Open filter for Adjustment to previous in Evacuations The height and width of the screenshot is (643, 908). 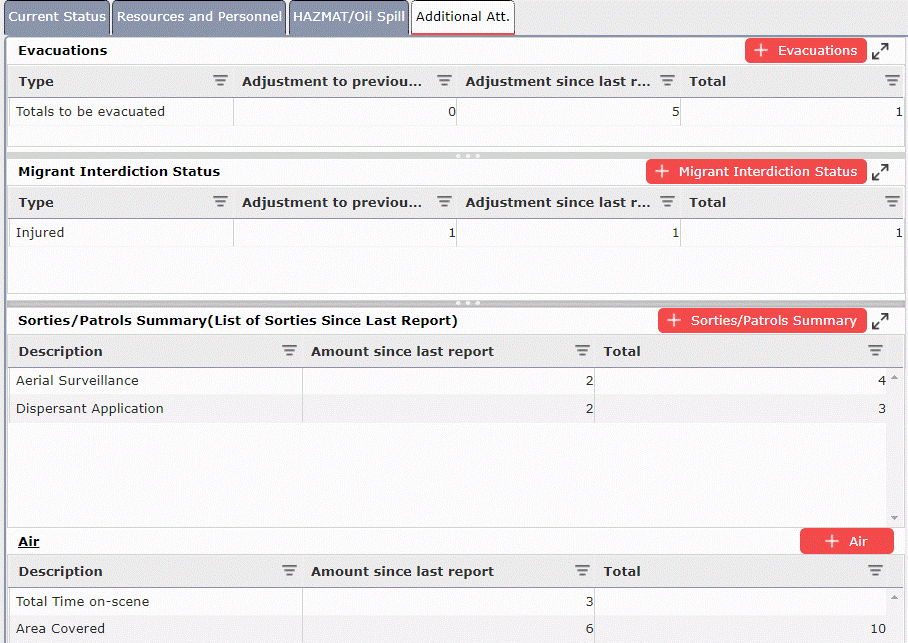click(x=444, y=81)
